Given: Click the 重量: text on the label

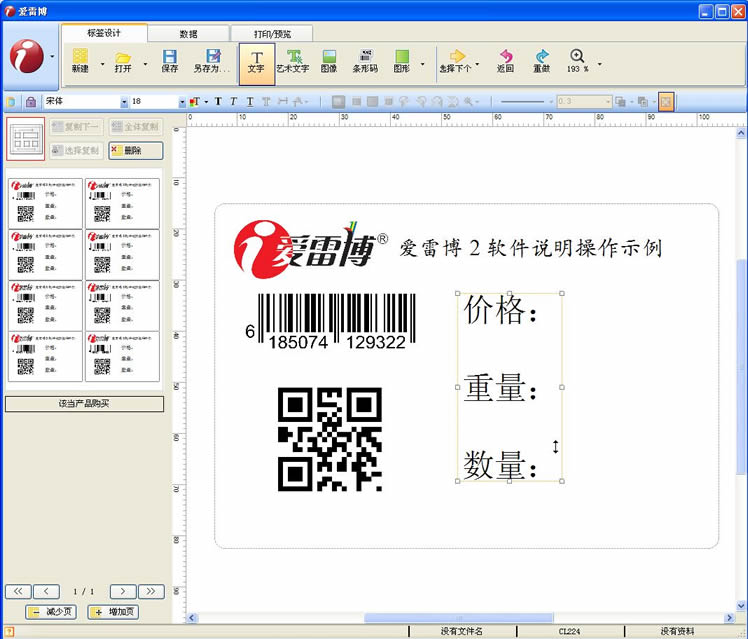Looking at the screenshot, I should 500,387.
